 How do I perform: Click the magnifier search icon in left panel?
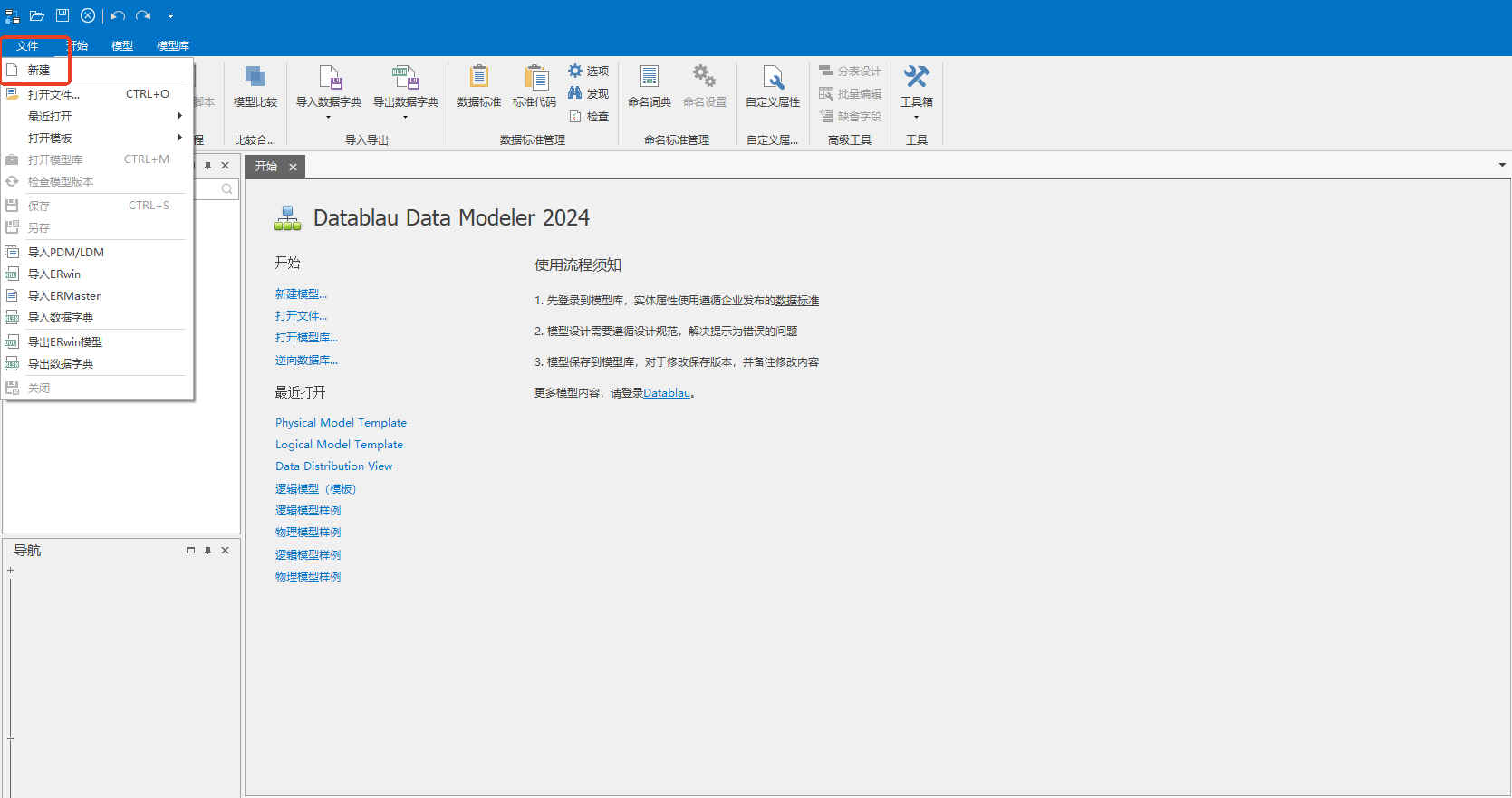point(226,188)
